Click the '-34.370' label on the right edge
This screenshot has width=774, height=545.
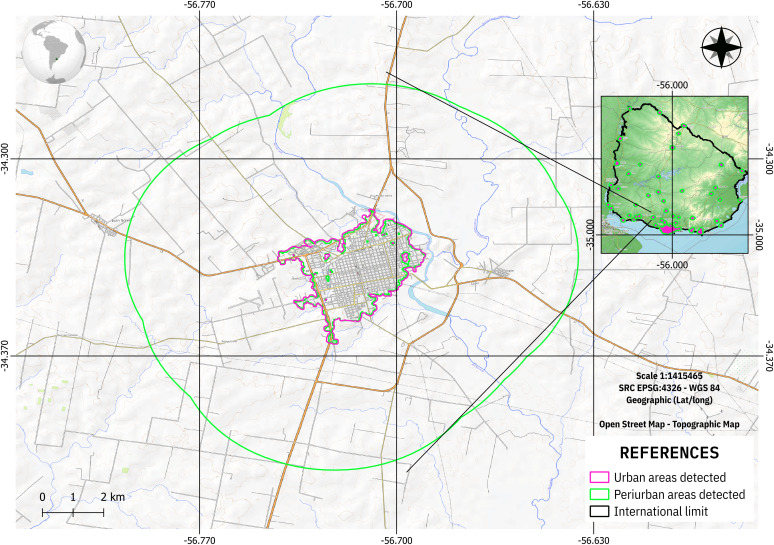769,355
